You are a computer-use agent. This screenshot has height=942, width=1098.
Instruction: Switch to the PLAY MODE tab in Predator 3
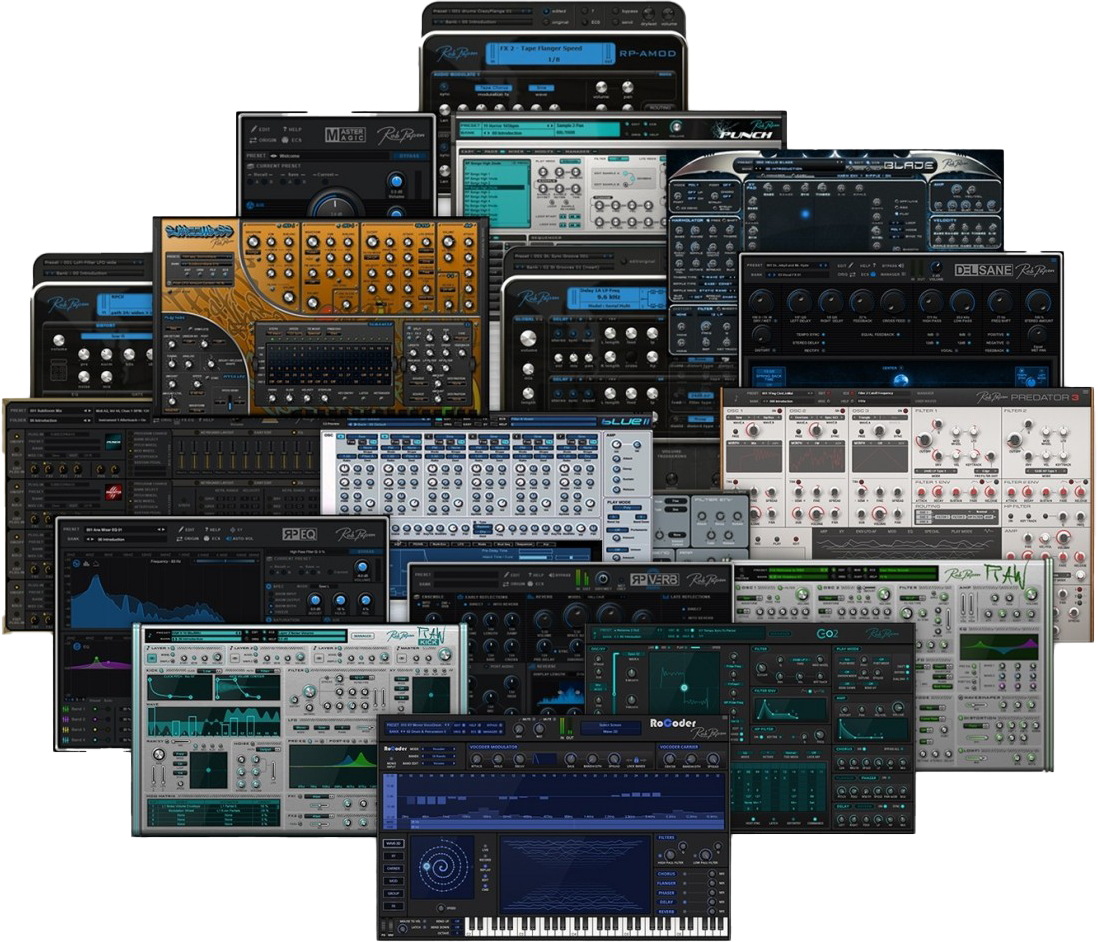962,532
